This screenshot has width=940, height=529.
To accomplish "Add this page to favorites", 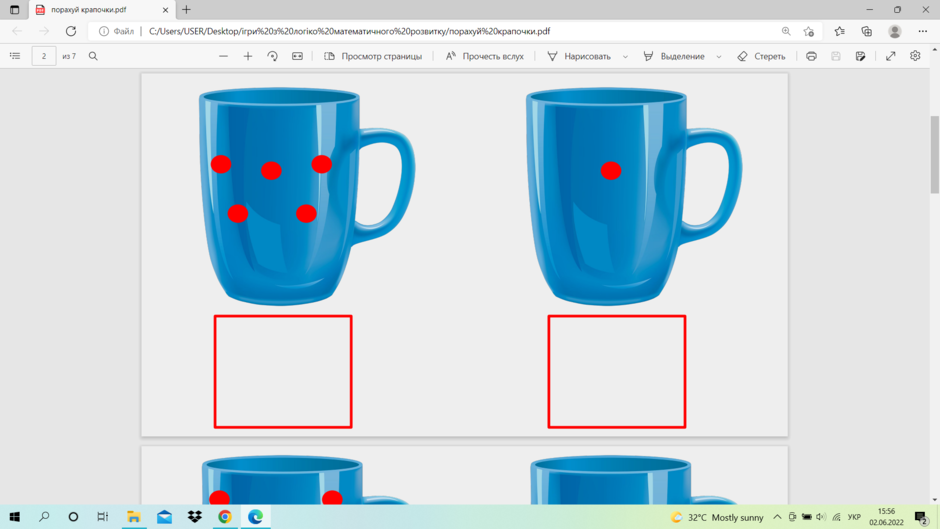I will point(809,31).
